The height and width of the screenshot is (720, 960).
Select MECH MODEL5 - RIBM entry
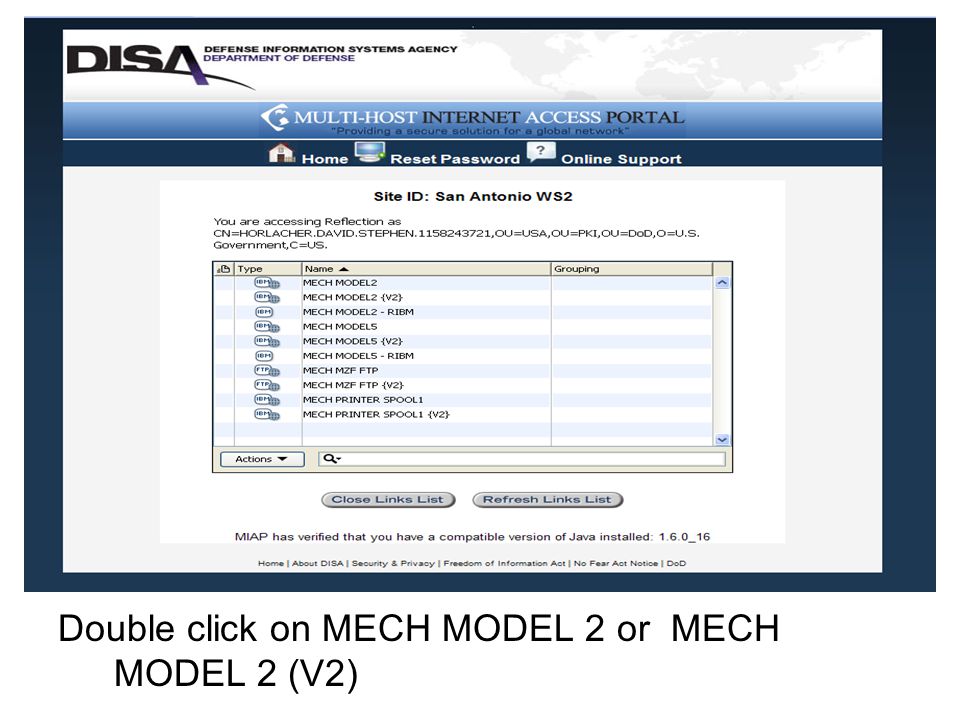pos(358,356)
